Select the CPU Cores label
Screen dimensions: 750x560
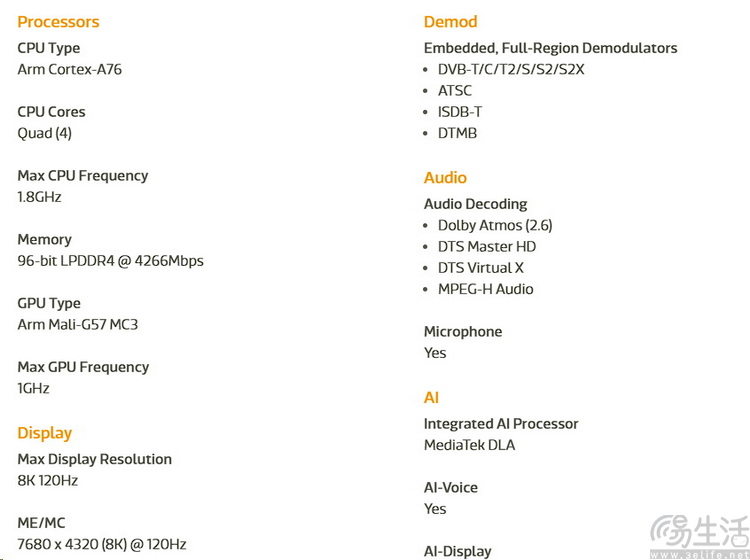click(52, 112)
